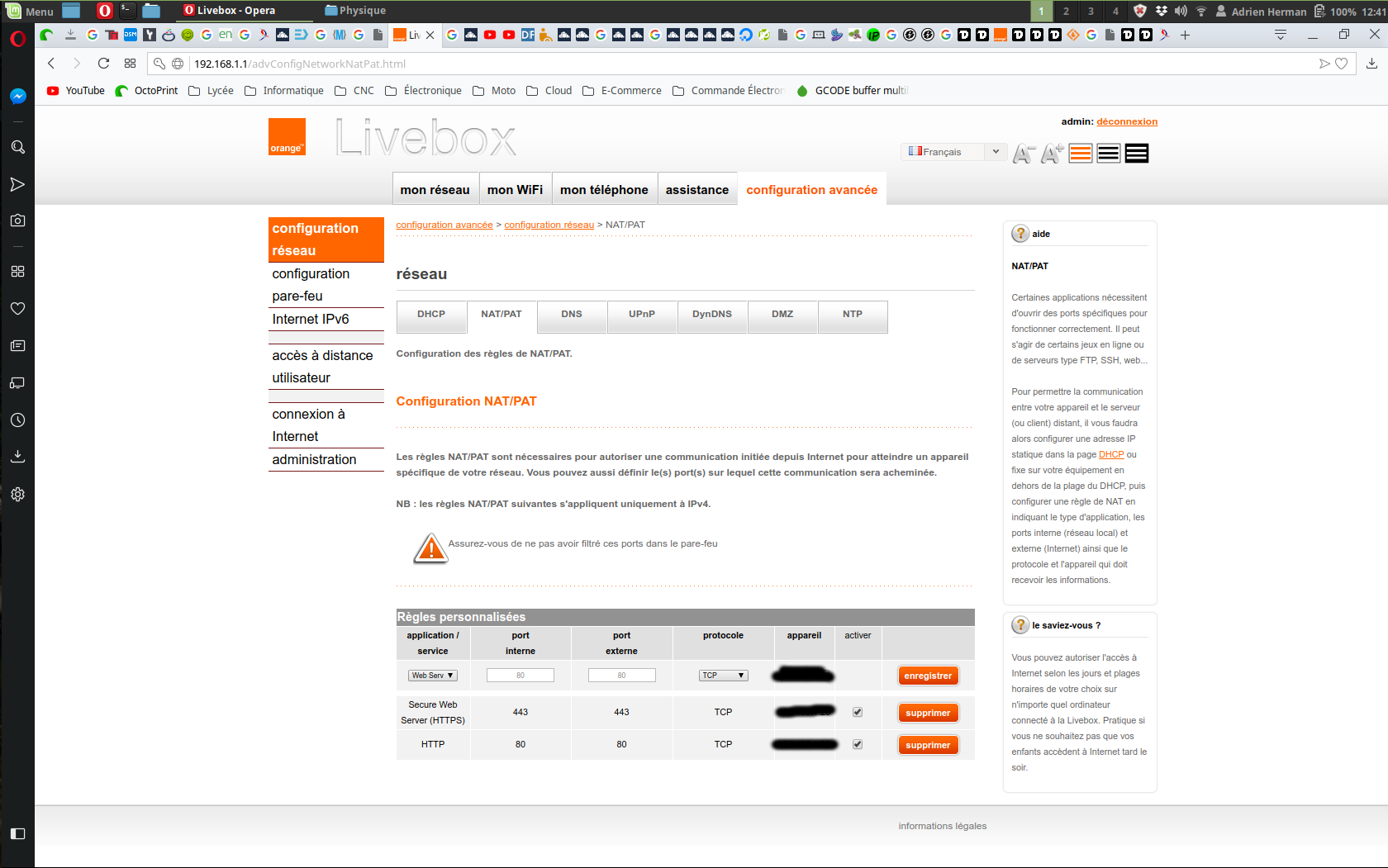Bookmark page with address bar heart

click(x=1342, y=64)
